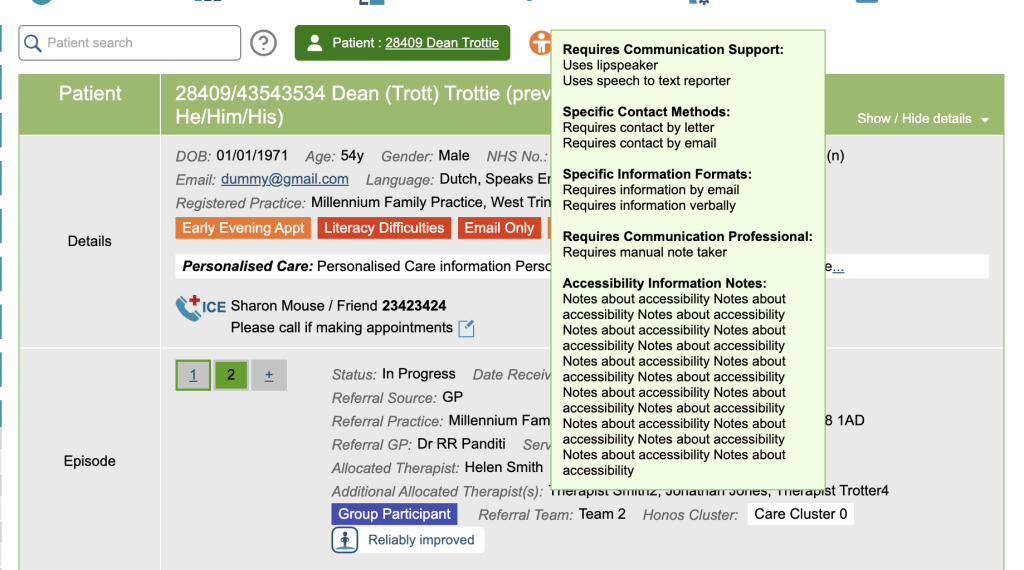The height and width of the screenshot is (570, 1024).
Task: Edit the emergency contact note icon
Action: [x=466, y=328]
